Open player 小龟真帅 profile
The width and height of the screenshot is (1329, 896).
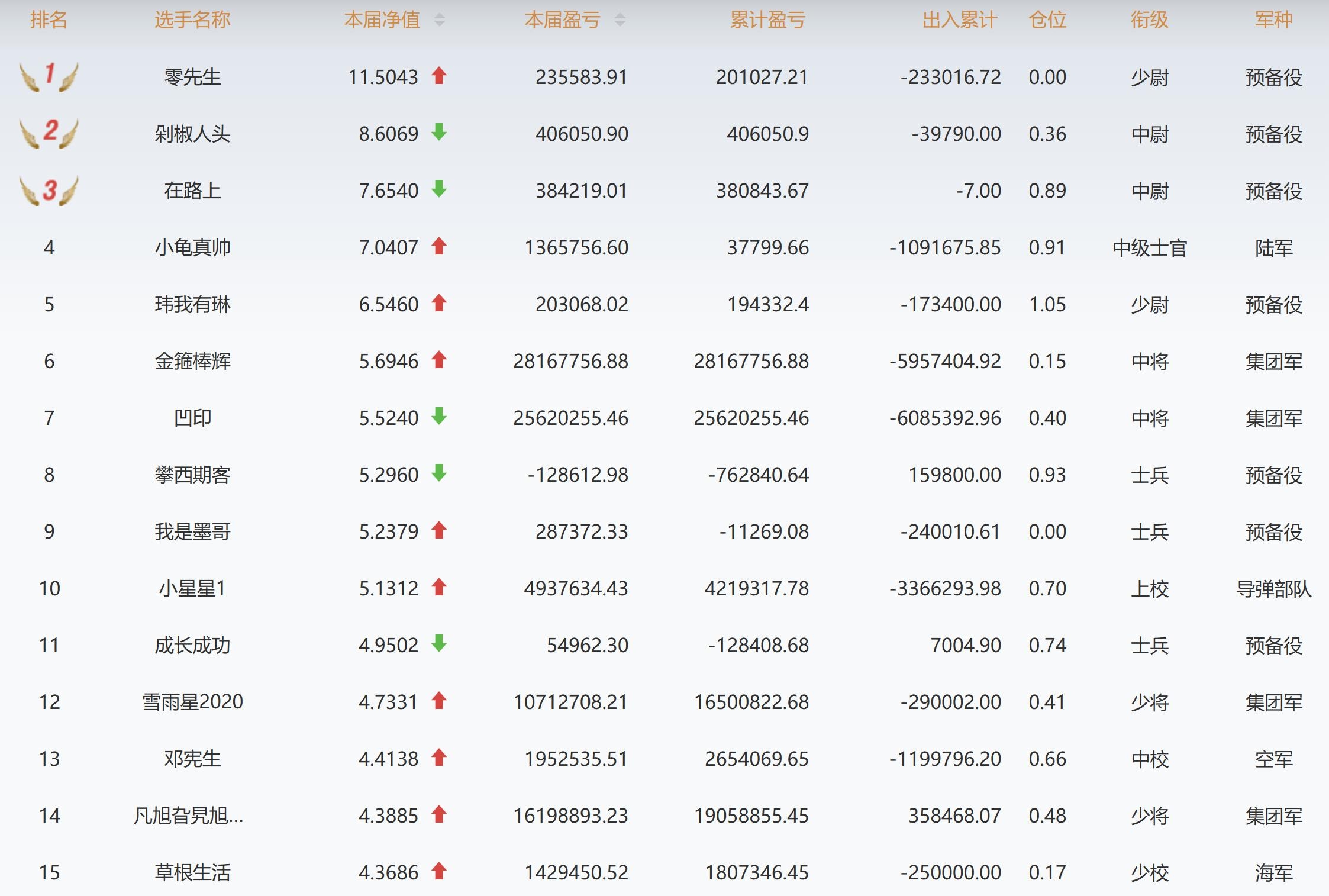pos(192,247)
